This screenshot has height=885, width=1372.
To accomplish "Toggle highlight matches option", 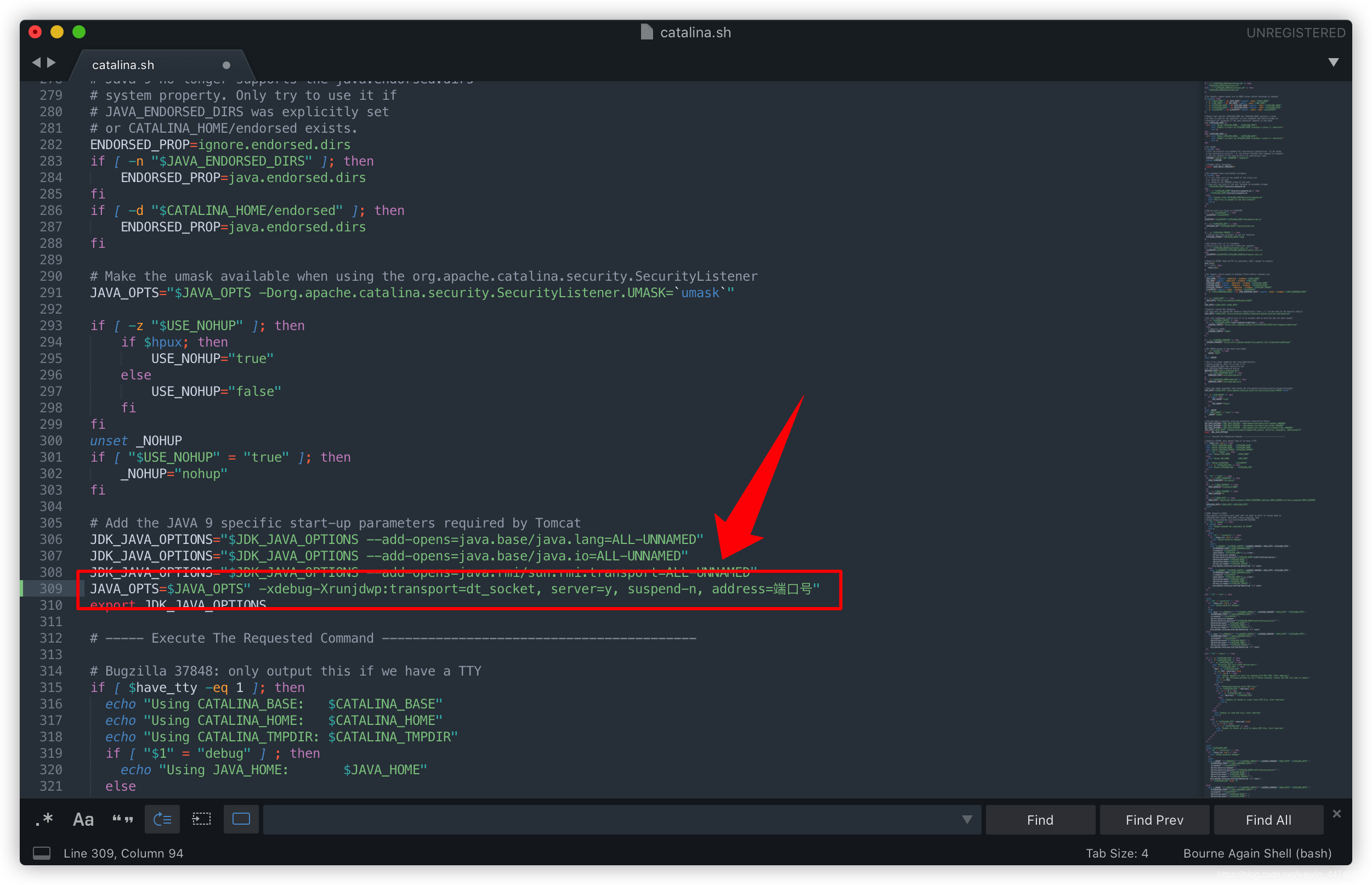I will tap(241, 820).
